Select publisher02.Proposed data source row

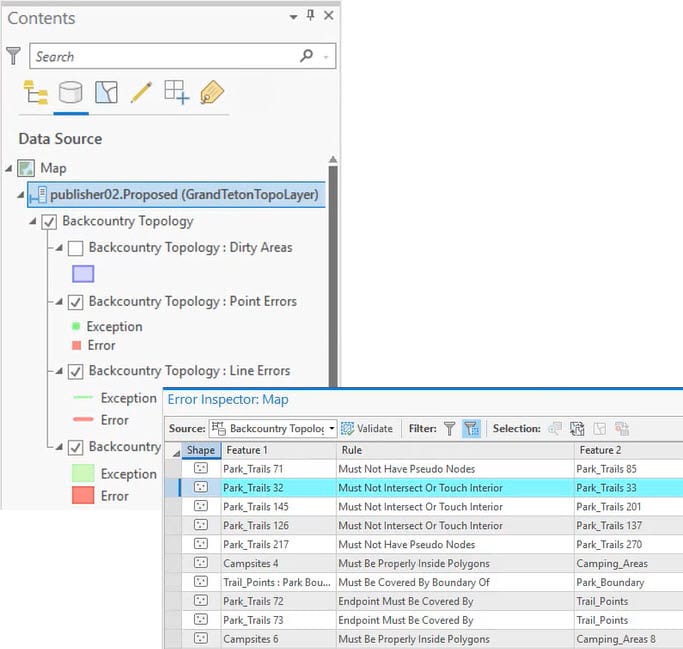point(176,194)
